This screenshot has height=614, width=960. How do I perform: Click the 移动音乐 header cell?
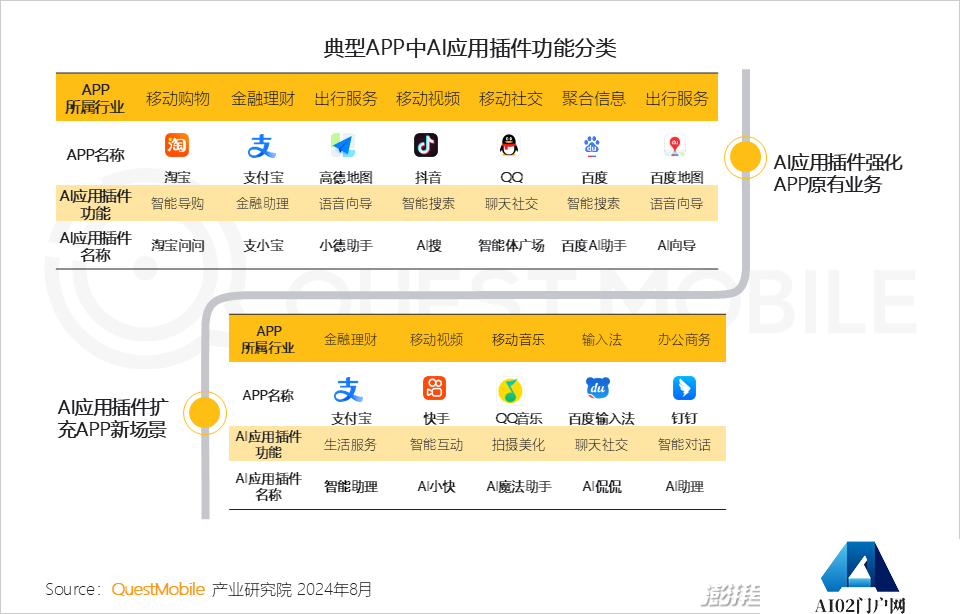tap(518, 340)
